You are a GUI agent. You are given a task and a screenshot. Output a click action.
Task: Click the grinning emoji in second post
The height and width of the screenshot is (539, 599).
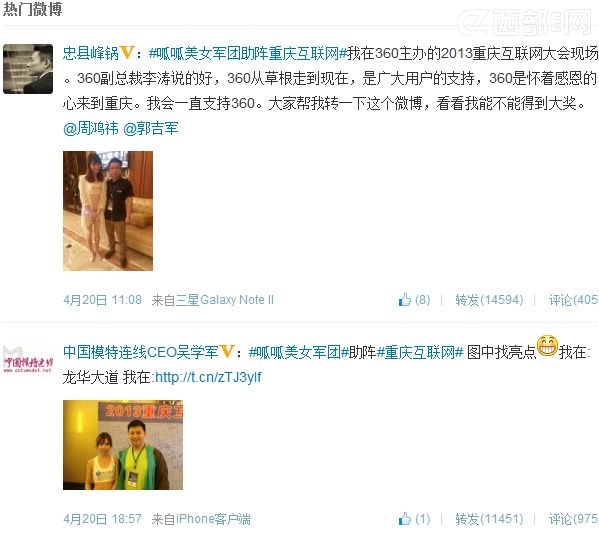(547, 346)
